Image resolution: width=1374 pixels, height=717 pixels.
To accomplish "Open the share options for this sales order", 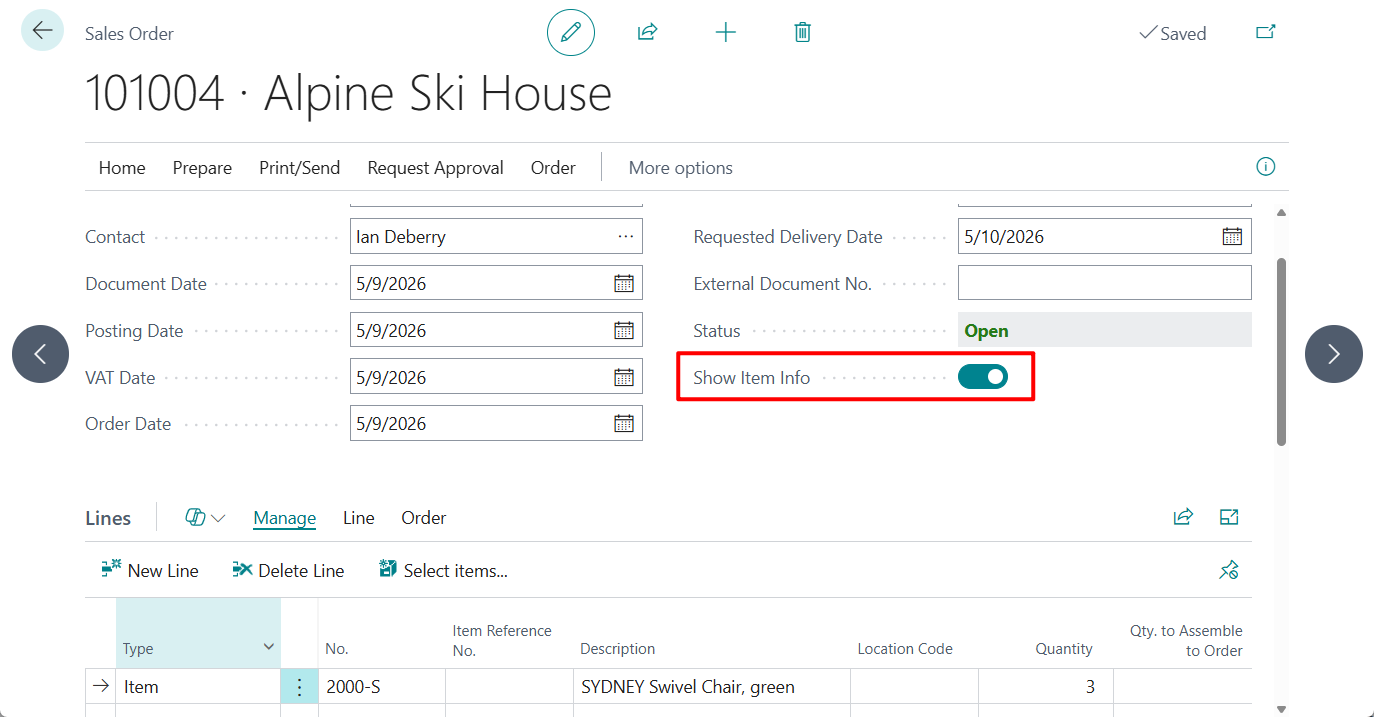I will [x=647, y=32].
